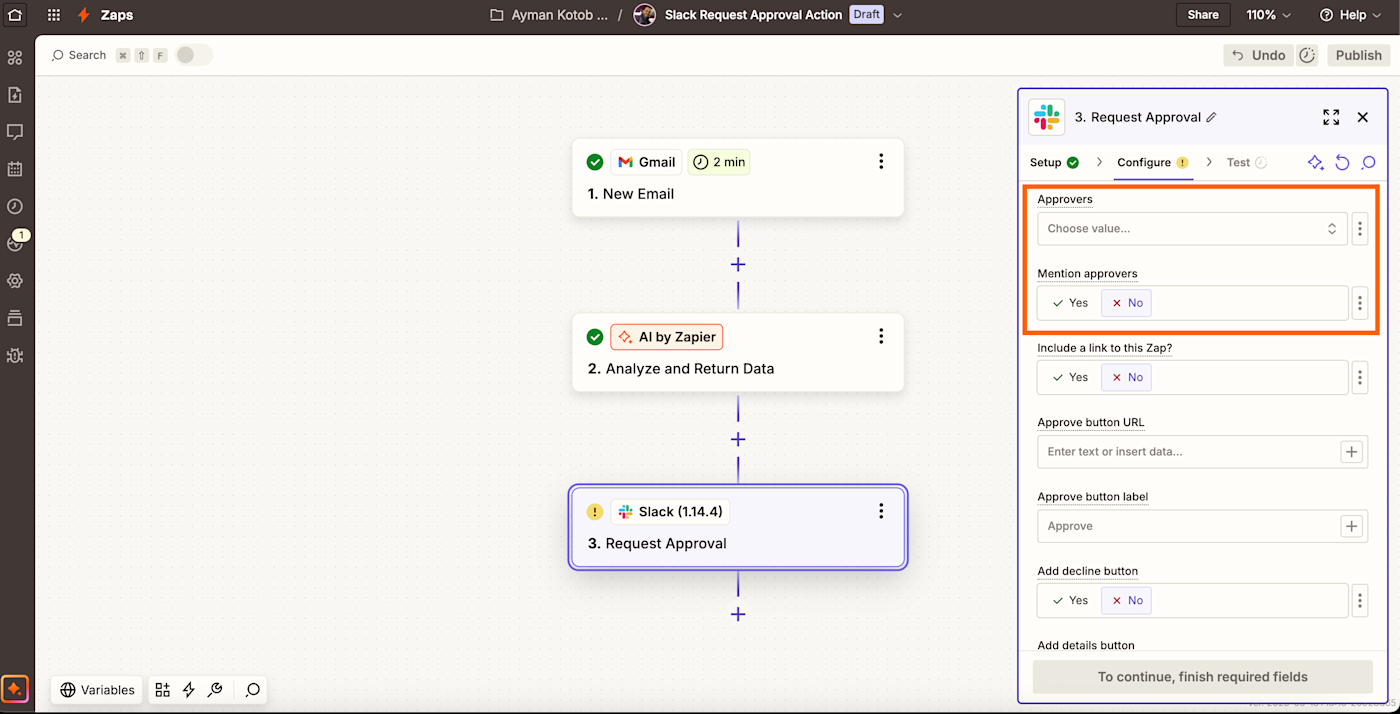Select Yes for Include a link to this Zap
This screenshot has height=714, width=1400.
click(x=1069, y=377)
